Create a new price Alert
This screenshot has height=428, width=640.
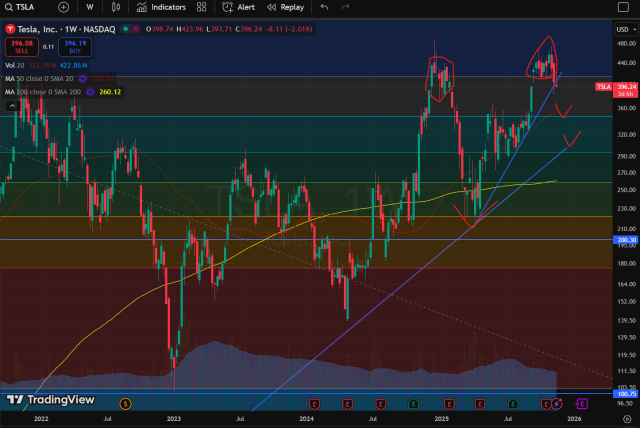[x=238, y=7]
